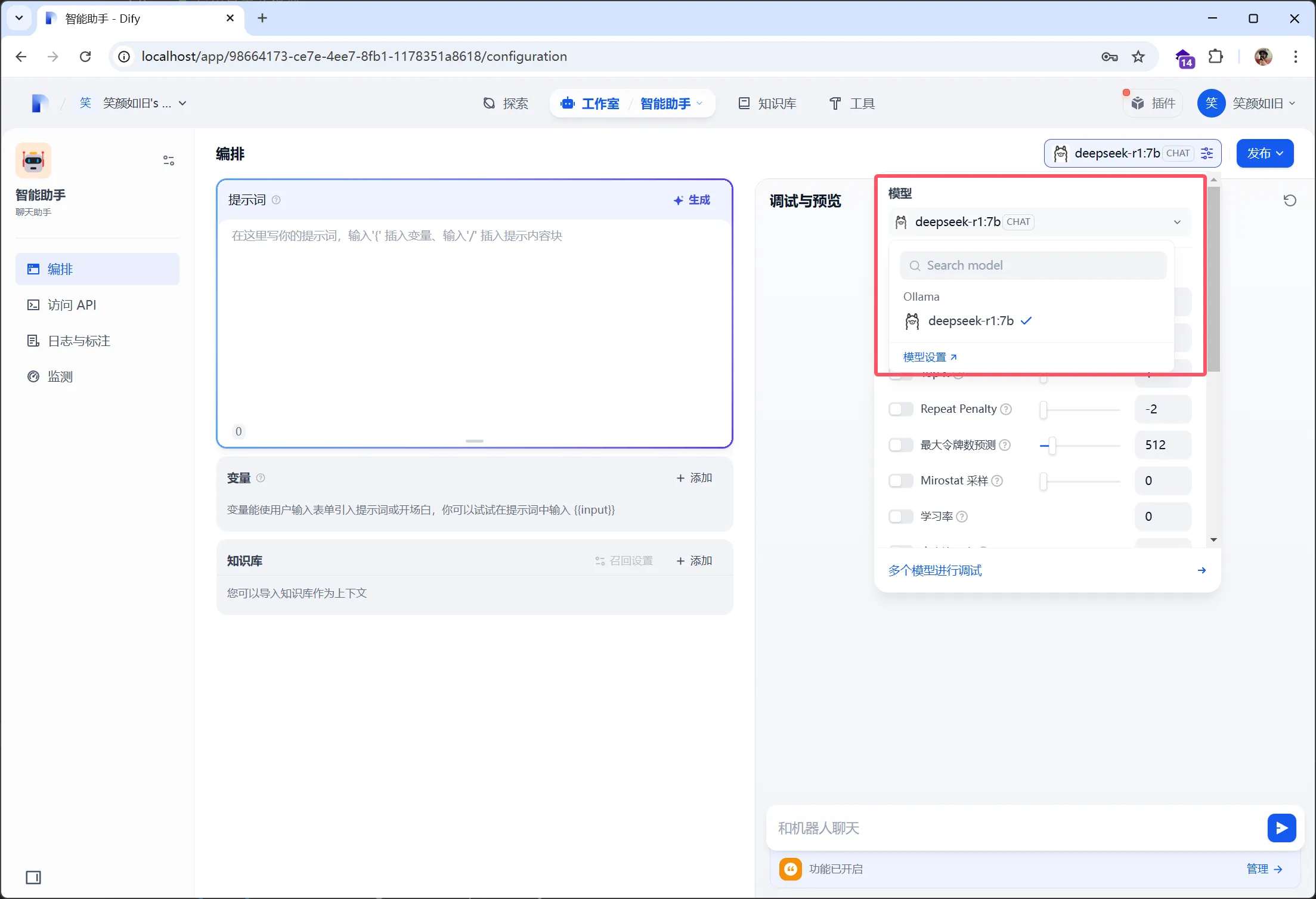Click help icon beside 学习率
This screenshot has width=1316, height=899.
962,517
